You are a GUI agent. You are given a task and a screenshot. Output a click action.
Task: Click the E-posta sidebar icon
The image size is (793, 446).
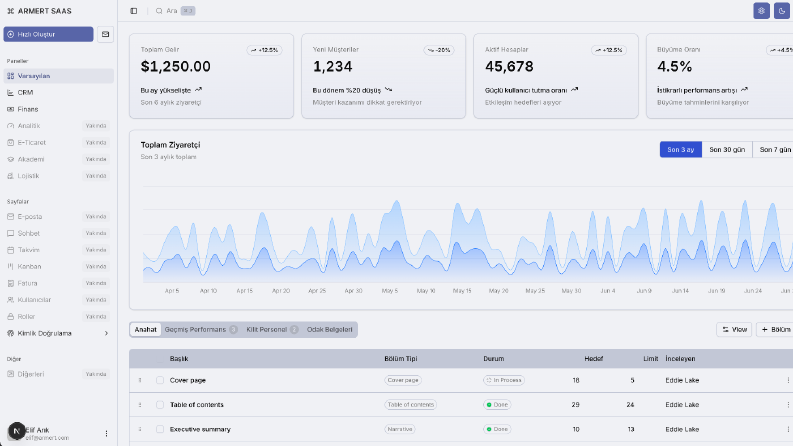11,216
